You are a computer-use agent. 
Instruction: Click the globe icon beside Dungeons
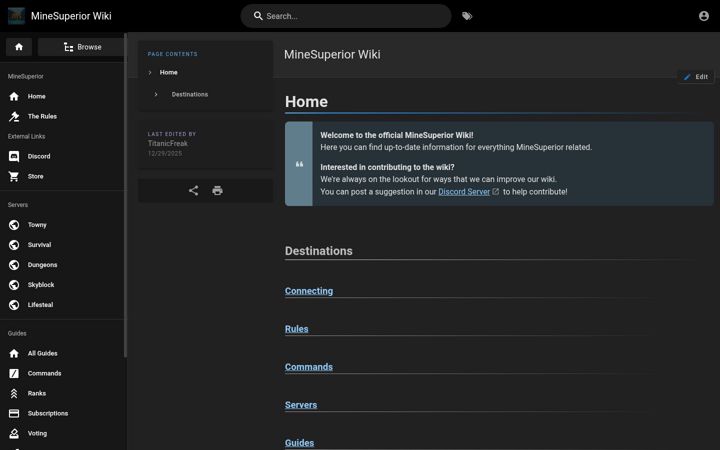click(14, 265)
